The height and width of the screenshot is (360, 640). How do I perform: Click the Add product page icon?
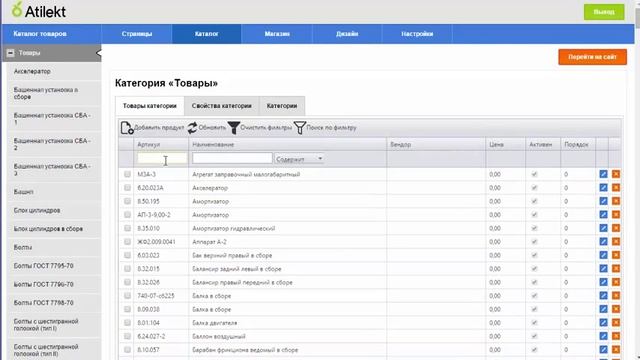pyautogui.click(x=127, y=128)
